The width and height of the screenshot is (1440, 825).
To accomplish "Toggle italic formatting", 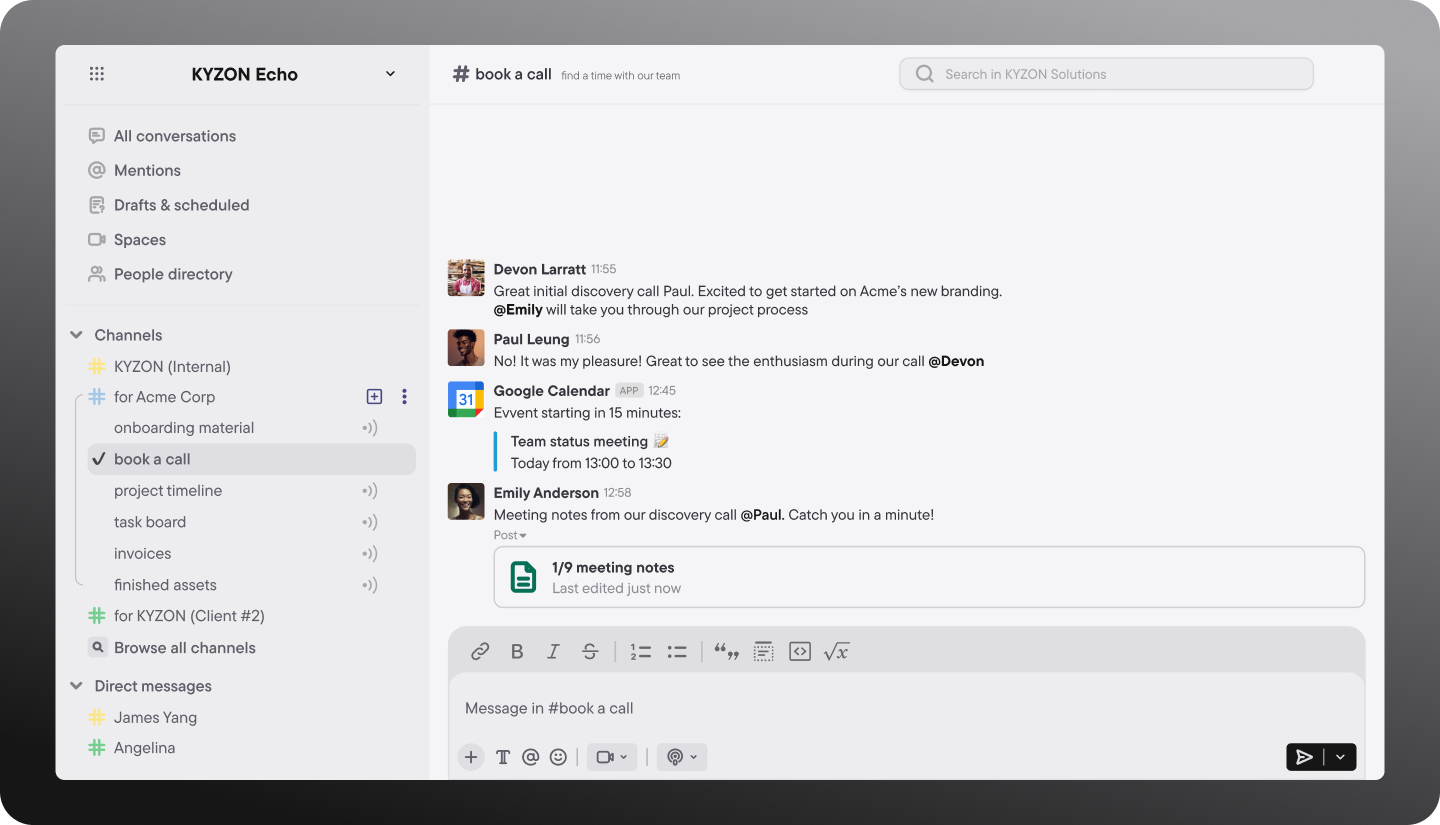I will coord(553,652).
